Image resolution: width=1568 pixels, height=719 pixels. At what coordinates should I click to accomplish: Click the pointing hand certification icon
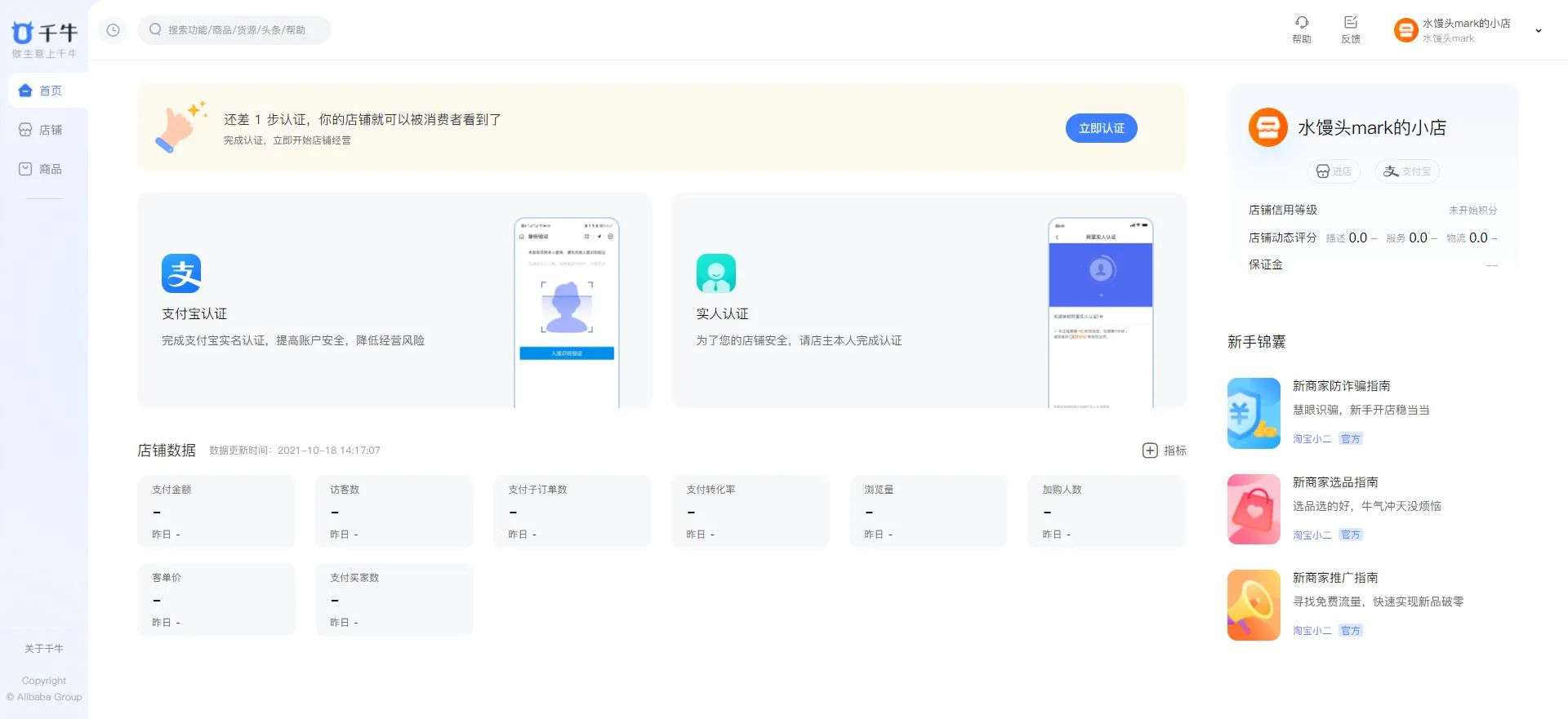click(x=181, y=127)
